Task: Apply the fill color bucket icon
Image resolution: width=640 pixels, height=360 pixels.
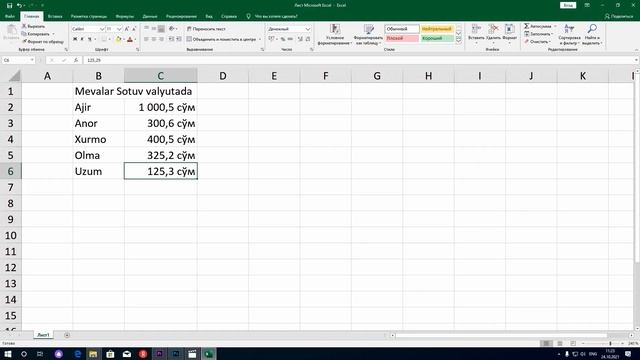Action: click(x=118, y=39)
